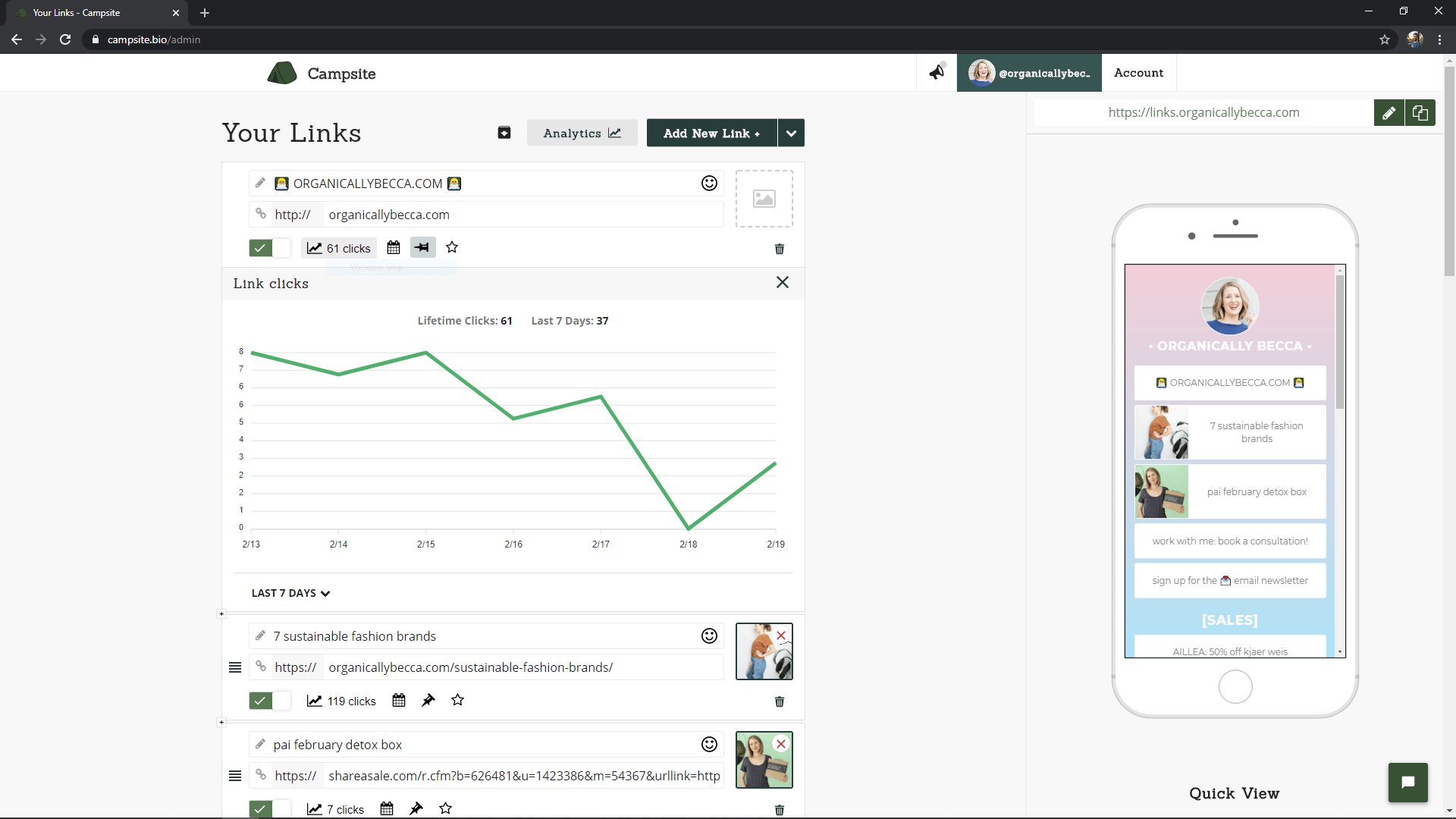This screenshot has width=1456, height=819.
Task: Toggle pai february detox box enabled switch
Action: click(x=270, y=809)
